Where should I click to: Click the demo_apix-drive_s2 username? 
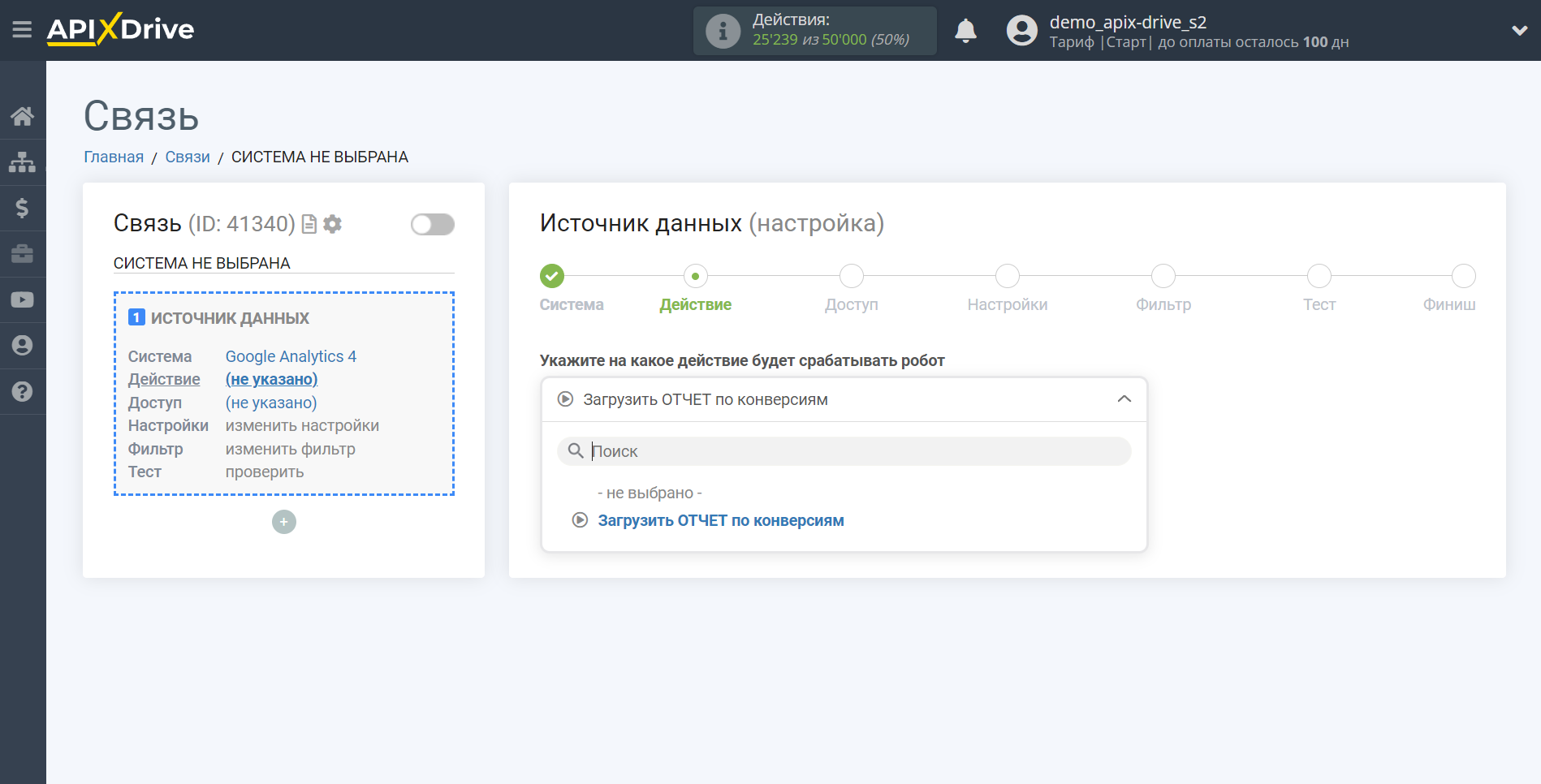pos(1128,22)
